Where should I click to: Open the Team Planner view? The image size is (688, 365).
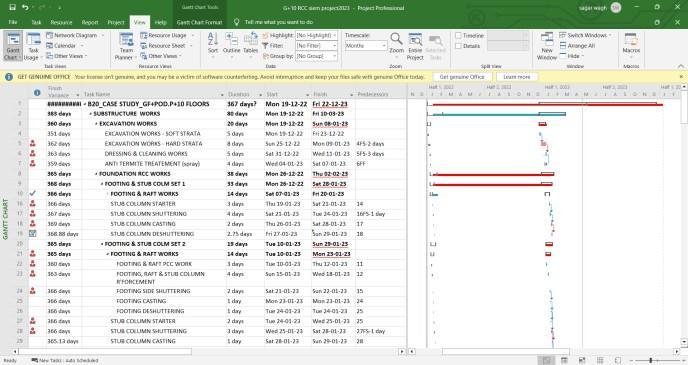(x=126, y=46)
